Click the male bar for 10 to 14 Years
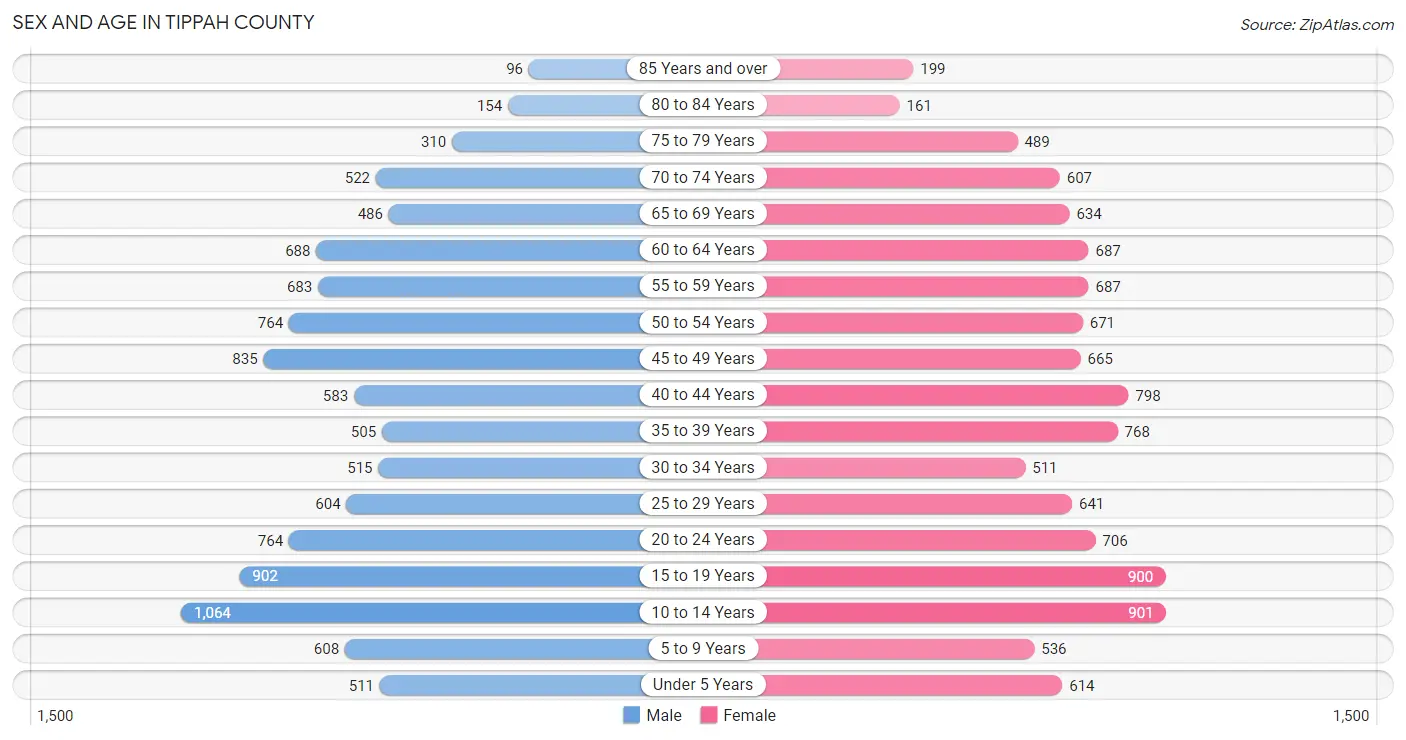Screen dimensions: 1406x740 coord(411,612)
